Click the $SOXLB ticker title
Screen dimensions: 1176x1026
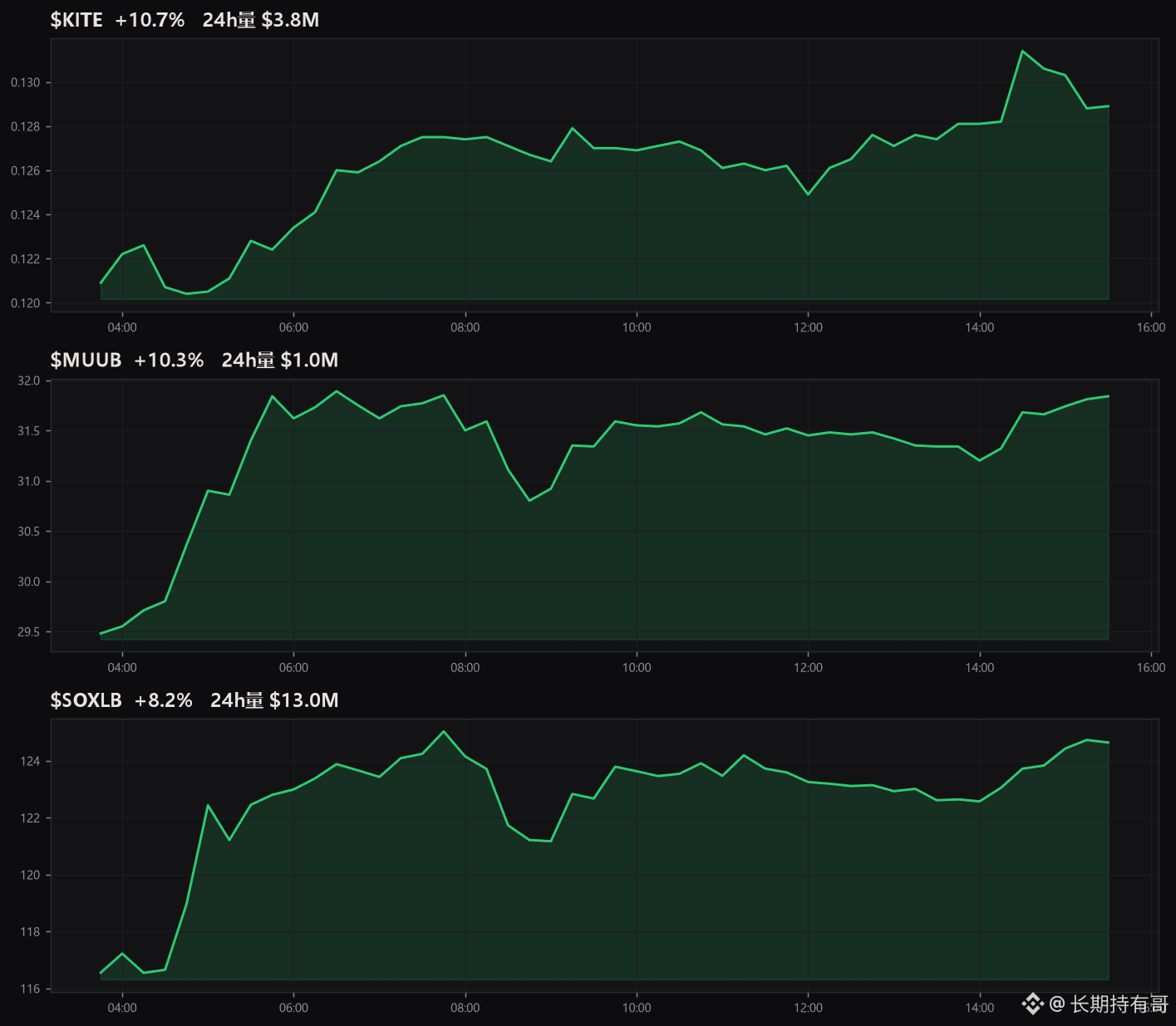[x=86, y=700]
